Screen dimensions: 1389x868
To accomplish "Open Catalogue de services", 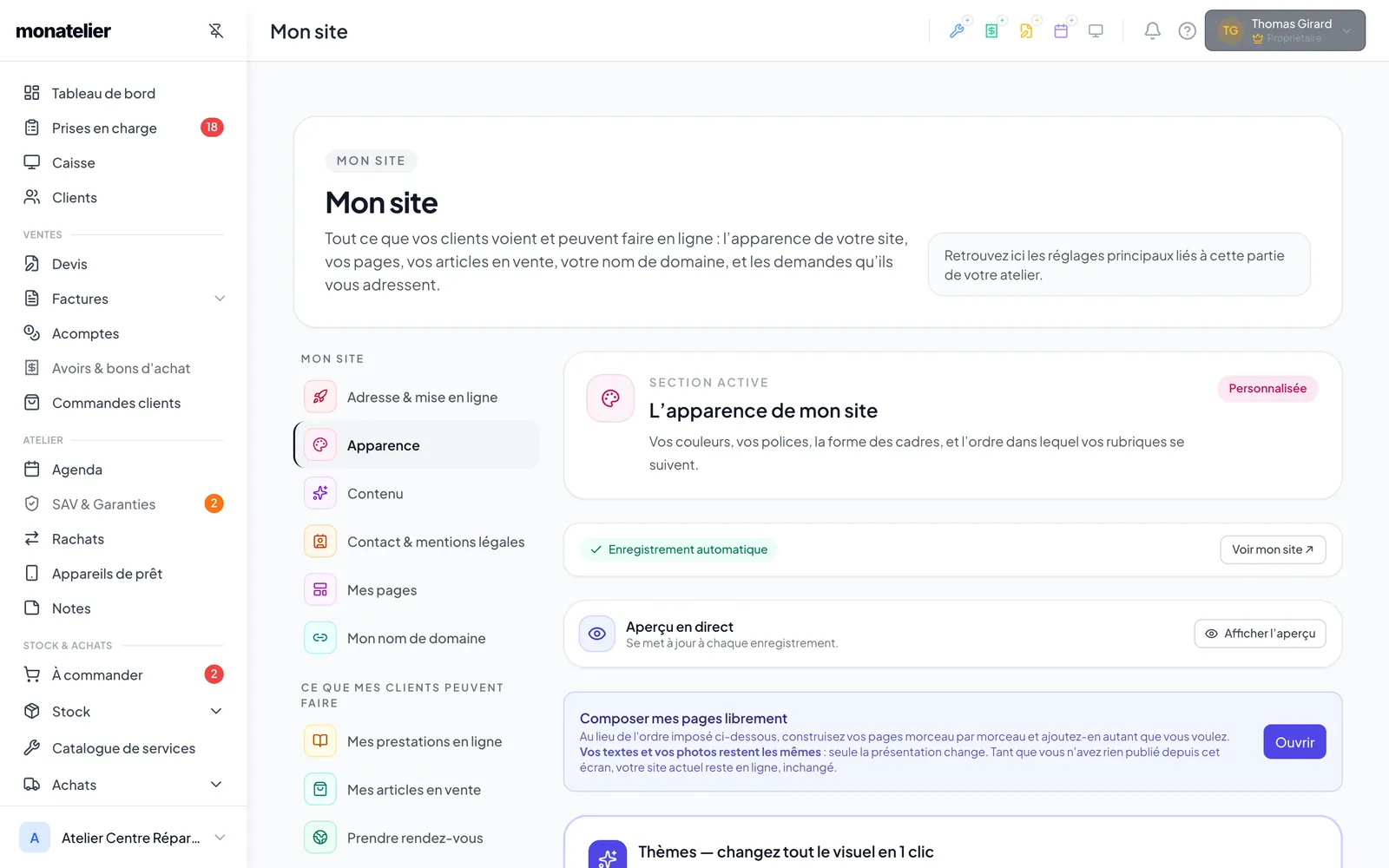I will [123, 748].
